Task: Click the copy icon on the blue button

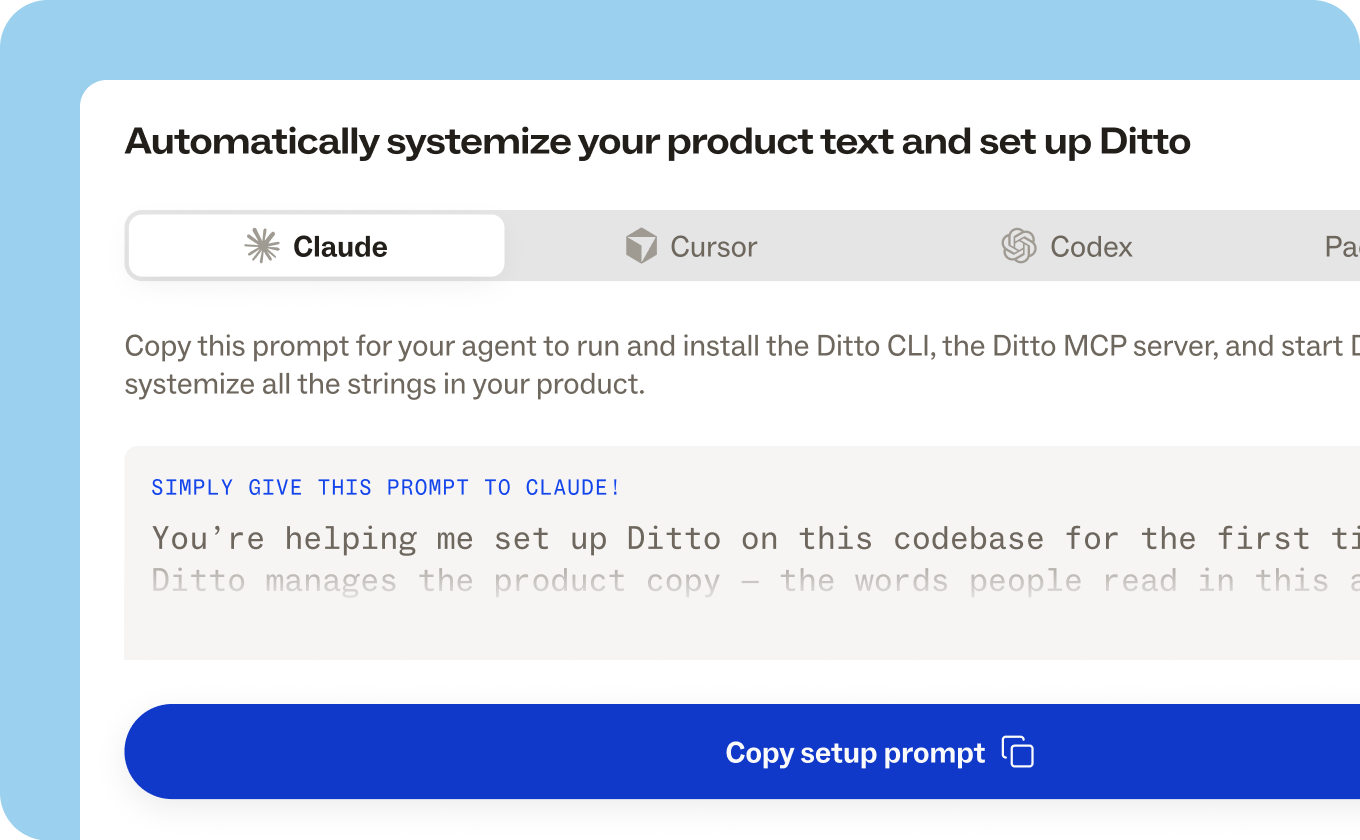Action: point(1018,752)
